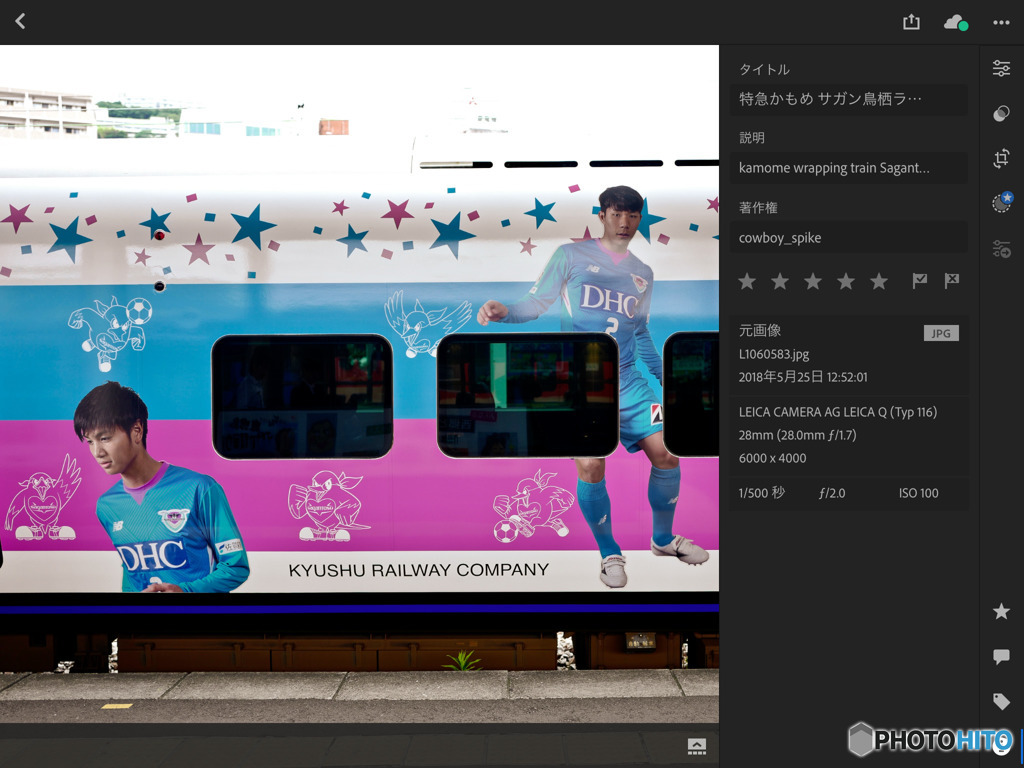
Task: Open the keywords tag icon
Action: (1001, 701)
